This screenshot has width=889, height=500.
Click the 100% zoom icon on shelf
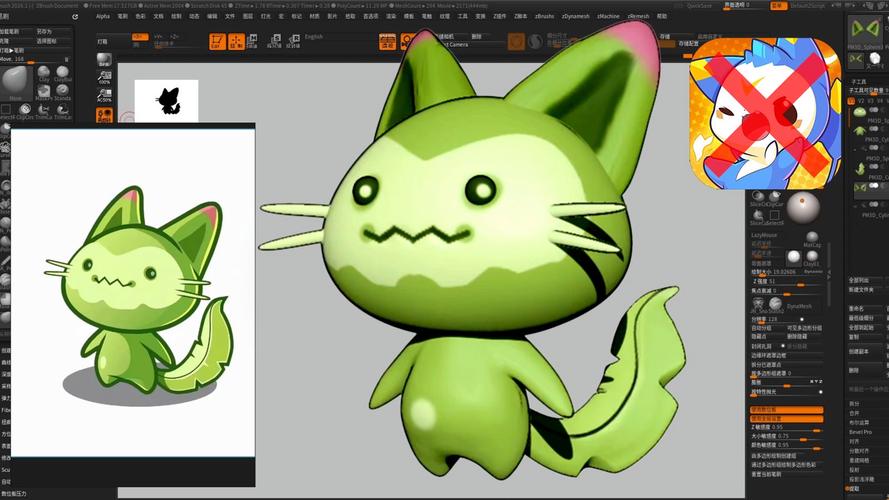pos(104,77)
